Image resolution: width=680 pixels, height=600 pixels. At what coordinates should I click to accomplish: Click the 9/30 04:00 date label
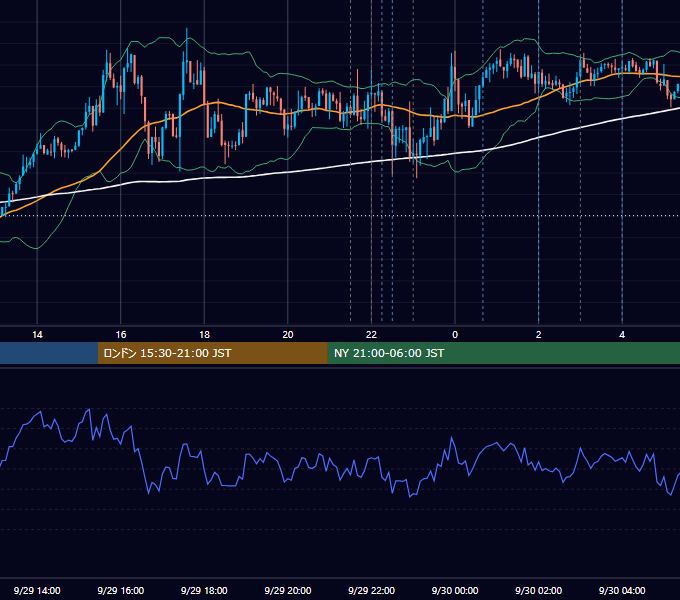click(622, 590)
